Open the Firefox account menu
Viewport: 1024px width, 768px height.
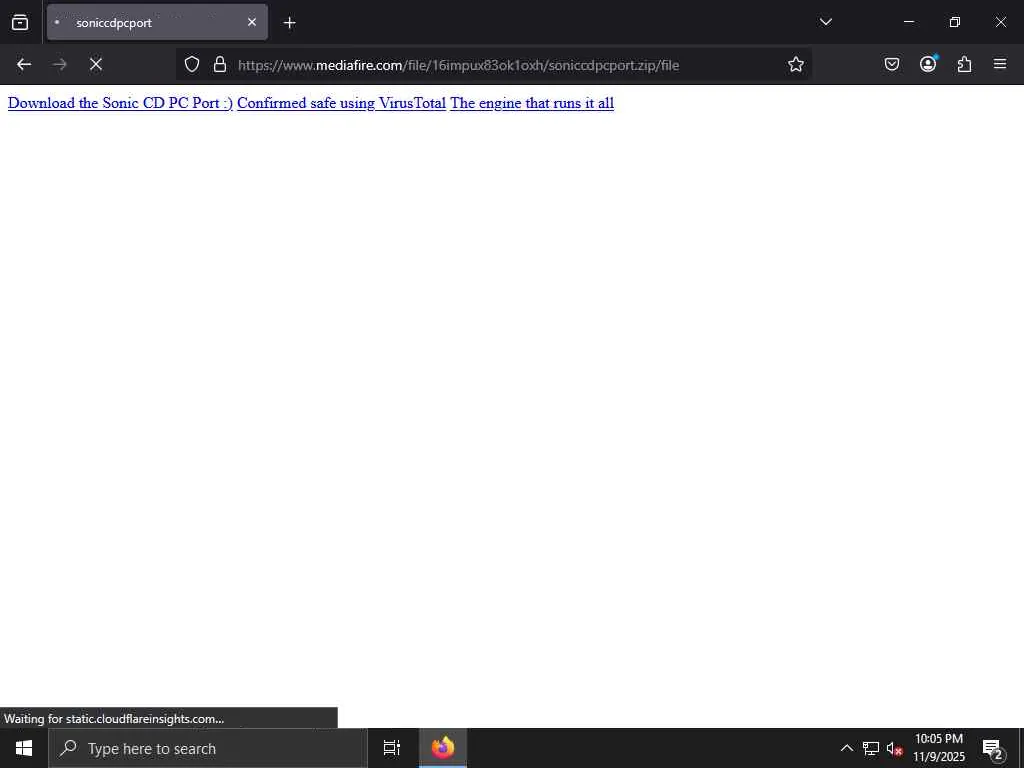(928, 64)
